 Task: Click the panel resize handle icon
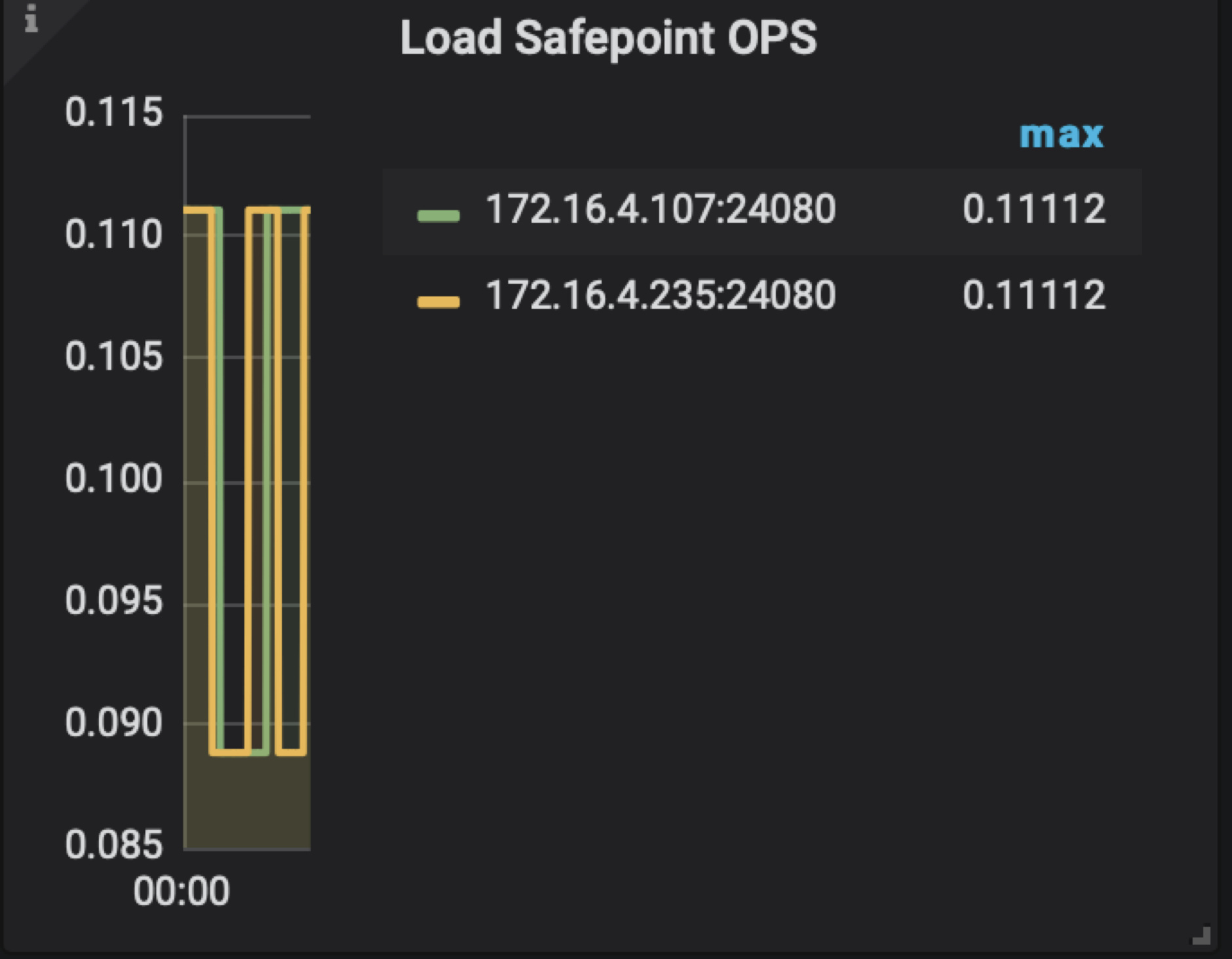click(x=1201, y=935)
